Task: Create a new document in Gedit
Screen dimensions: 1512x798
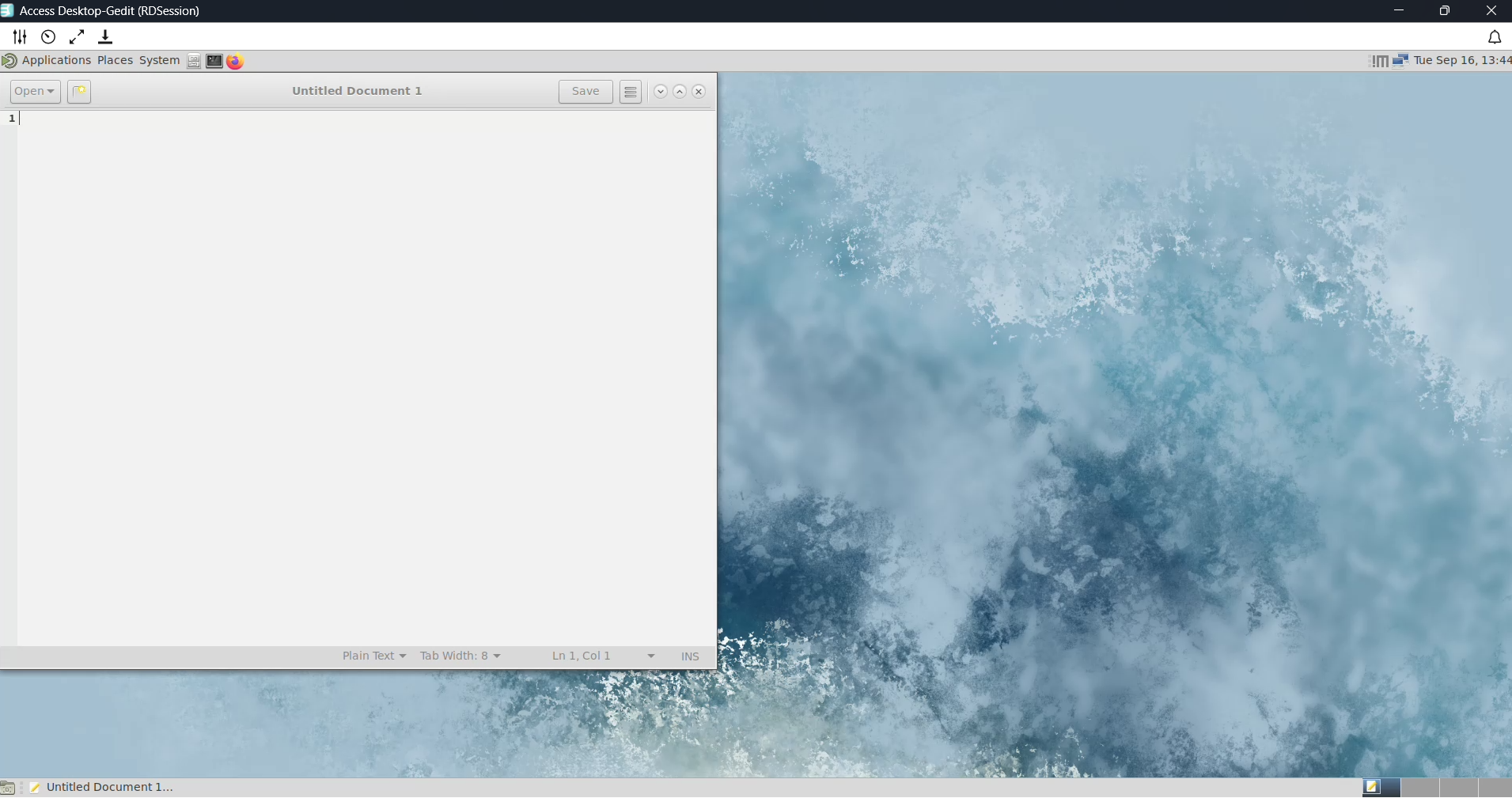Action: point(79,92)
